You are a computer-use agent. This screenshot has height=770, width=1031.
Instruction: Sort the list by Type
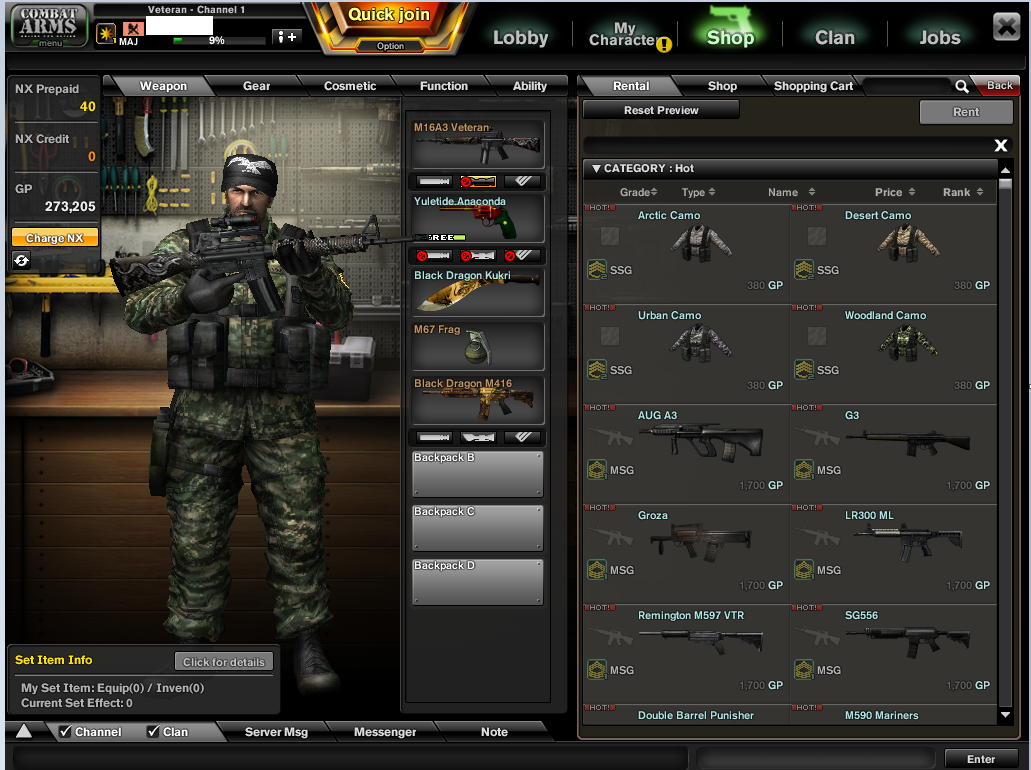698,192
